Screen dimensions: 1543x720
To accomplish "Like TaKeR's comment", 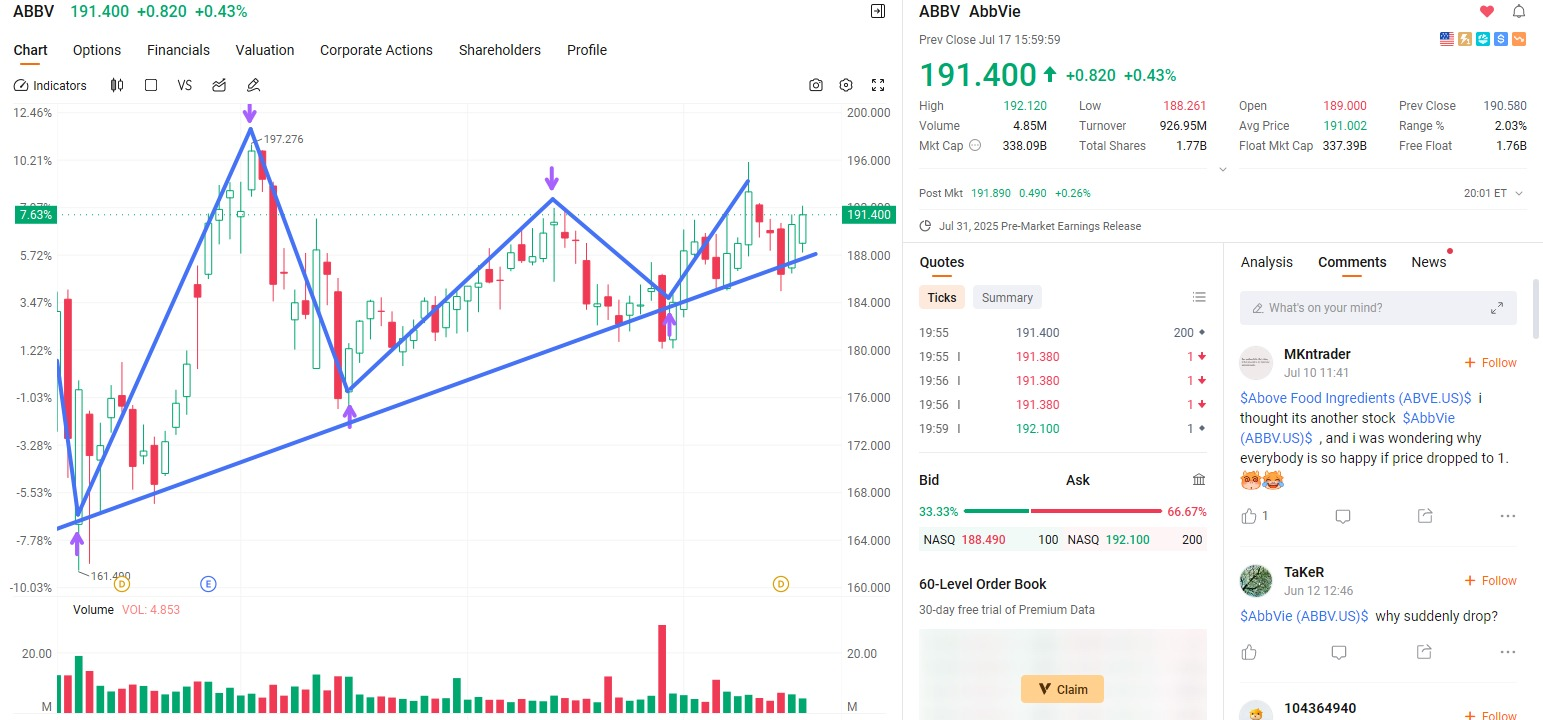I will pos(1249,652).
